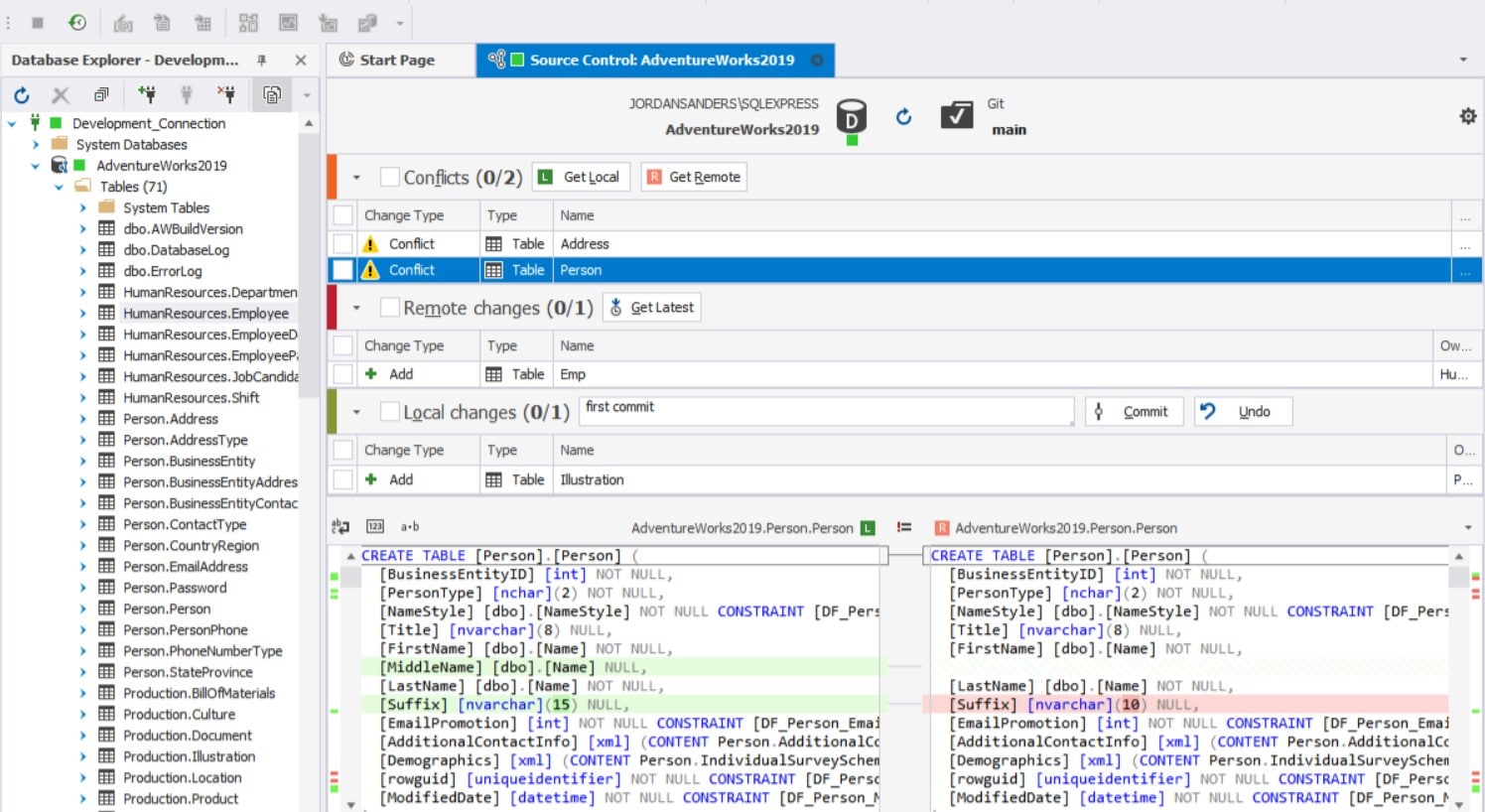
Task: Click the disconnect plug icon with X
Action: 226,94
